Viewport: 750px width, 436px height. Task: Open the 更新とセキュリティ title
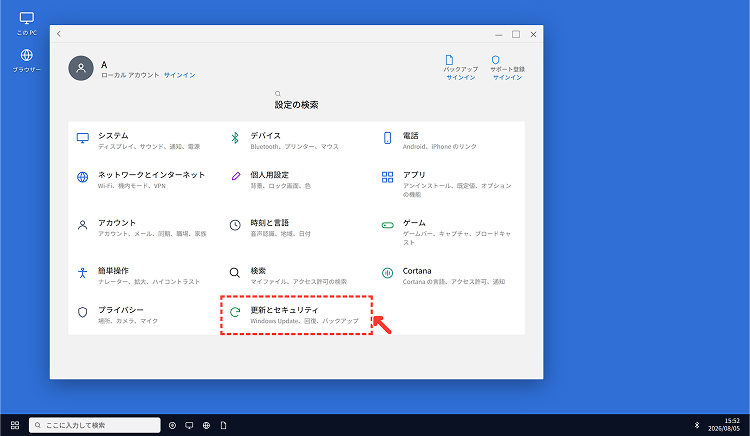[284, 310]
